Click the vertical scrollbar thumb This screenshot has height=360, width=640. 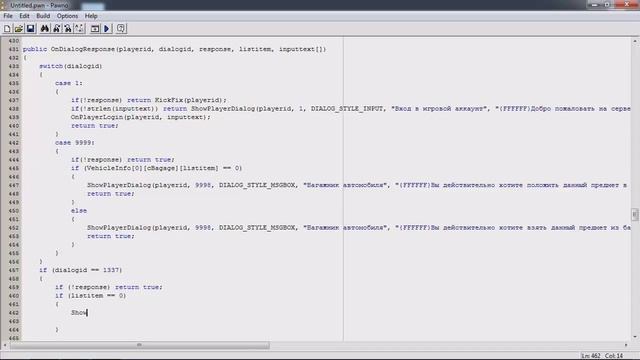click(635, 214)
